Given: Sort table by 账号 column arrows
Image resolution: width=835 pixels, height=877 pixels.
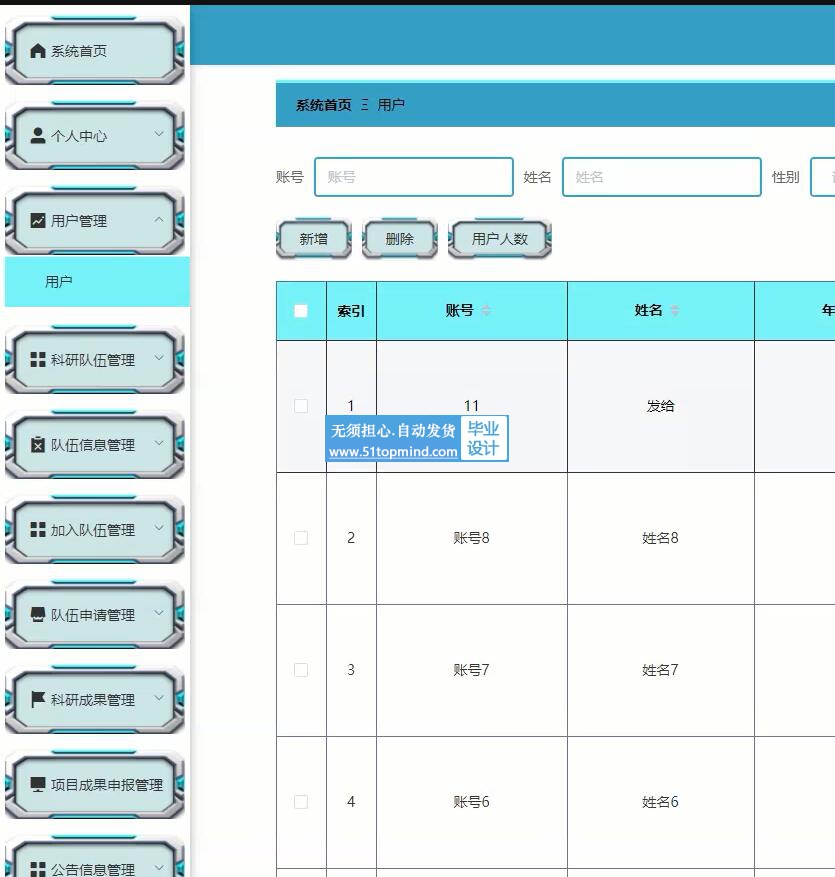Looking at the screenshot, I should click(x=486, y=311).
